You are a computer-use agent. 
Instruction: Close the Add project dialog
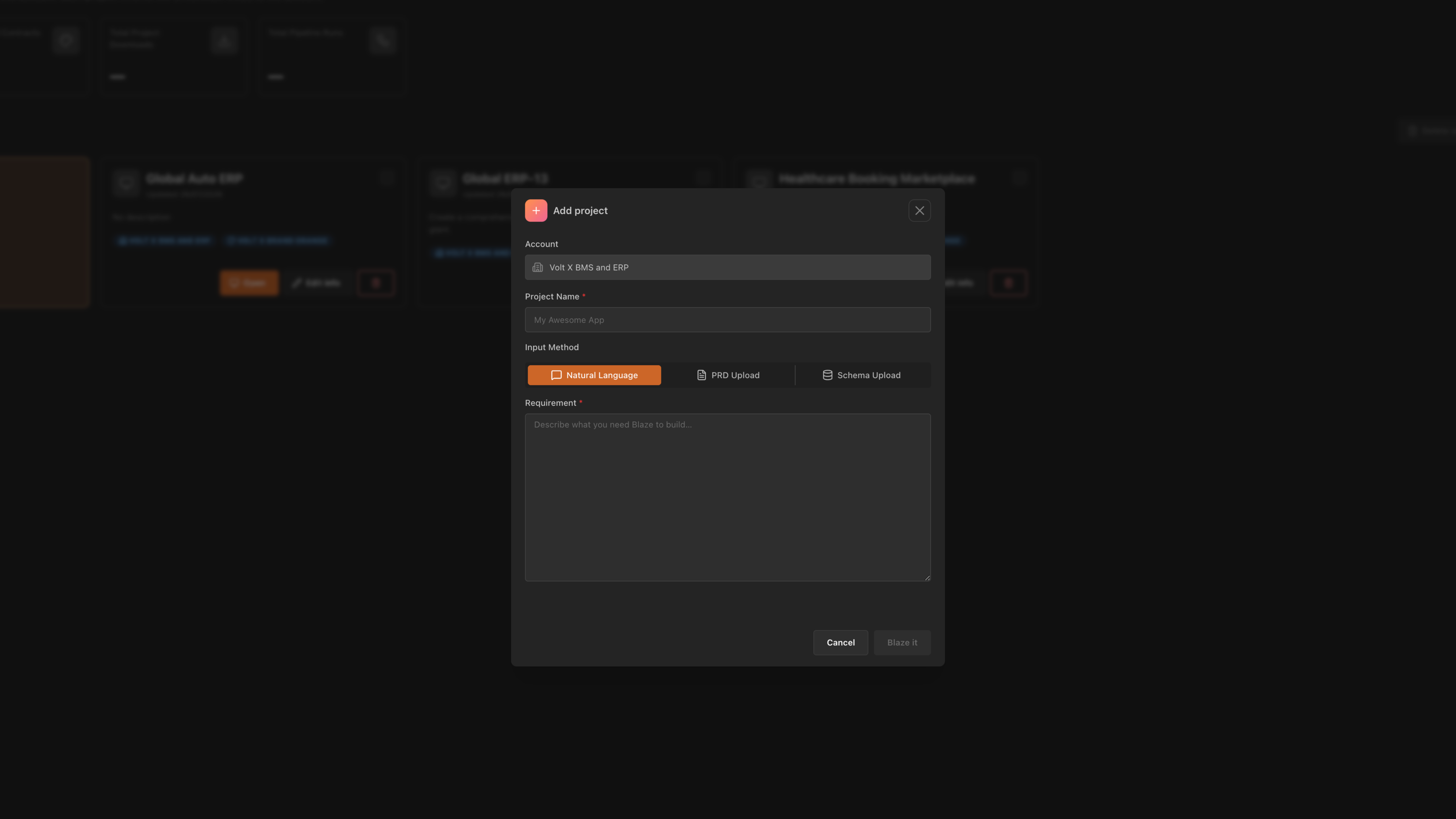click(x=920, y=210)
